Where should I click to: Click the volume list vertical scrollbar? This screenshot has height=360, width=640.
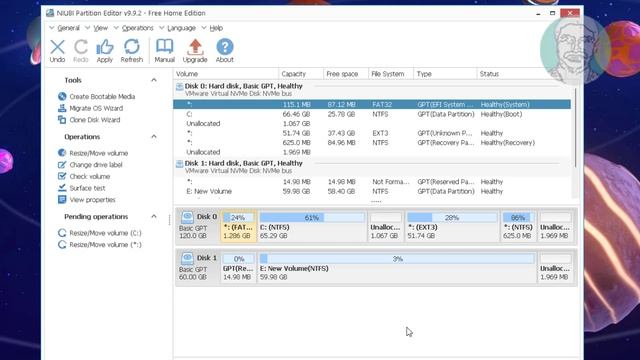[x=575, y=127]
